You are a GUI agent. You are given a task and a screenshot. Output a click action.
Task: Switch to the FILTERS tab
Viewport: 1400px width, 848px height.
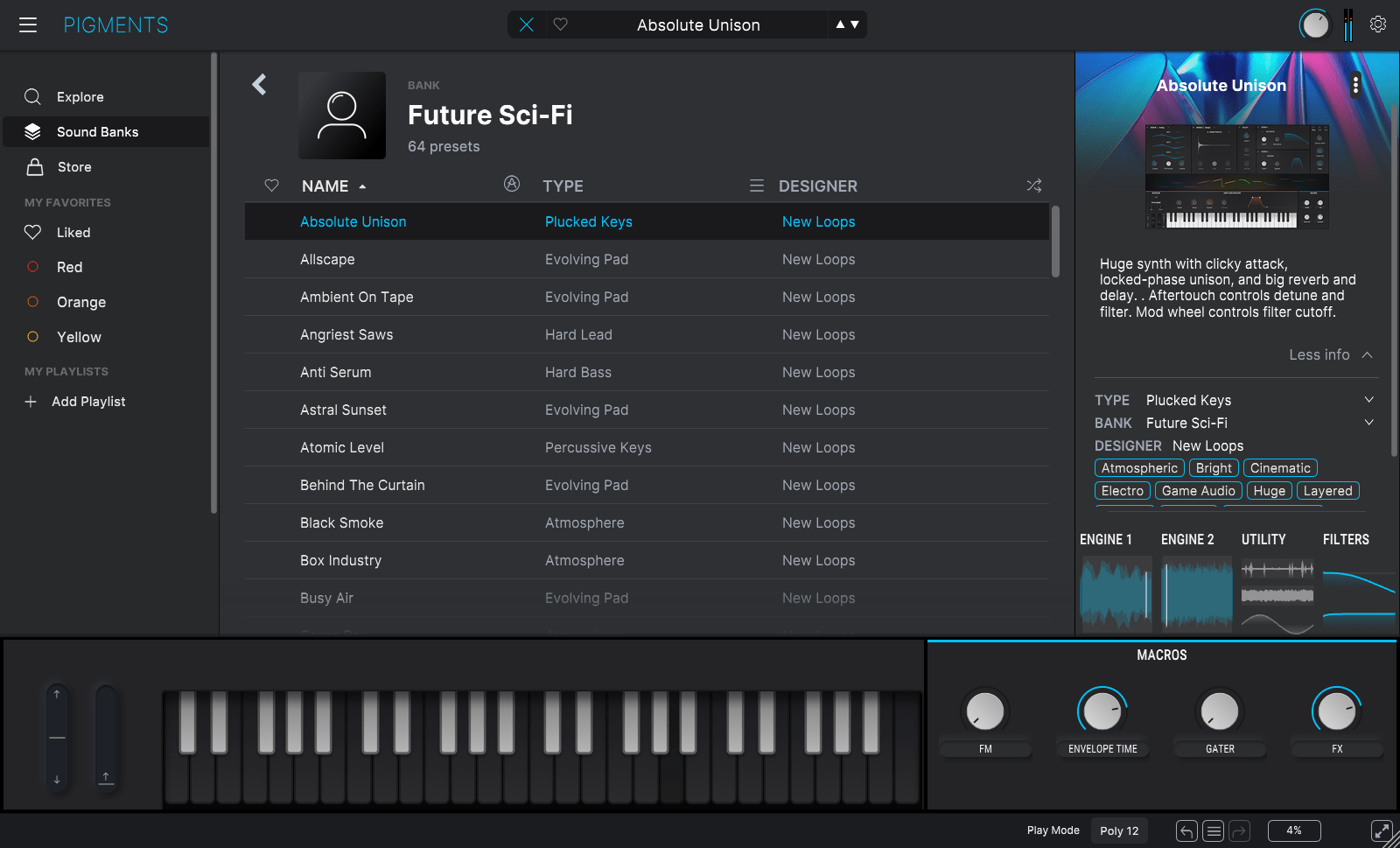[x=1346, y=539]
